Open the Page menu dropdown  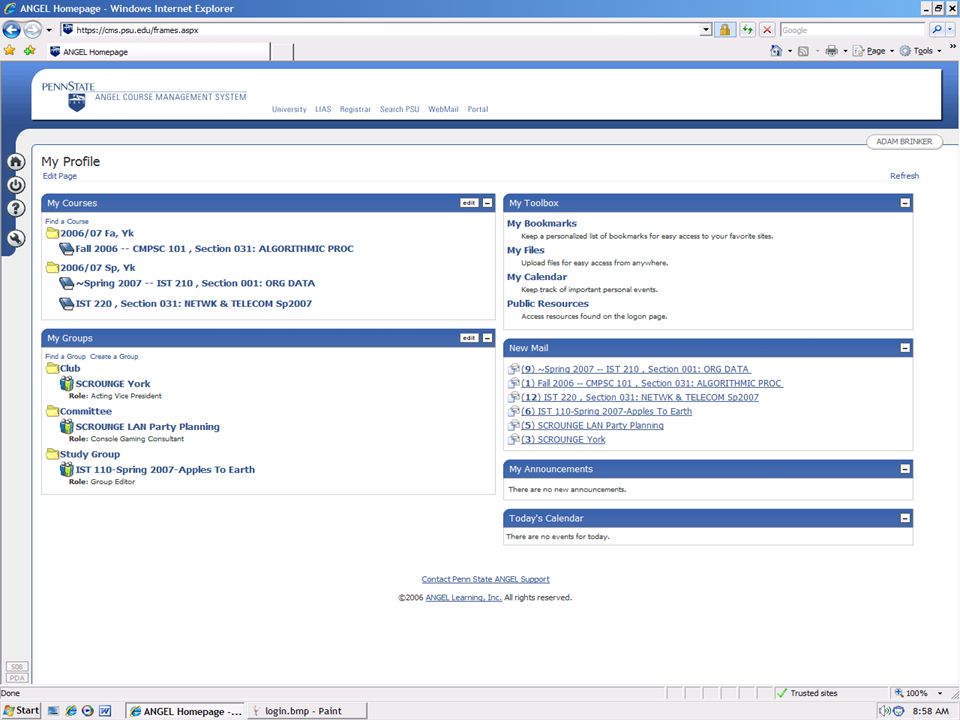point(892,51)
